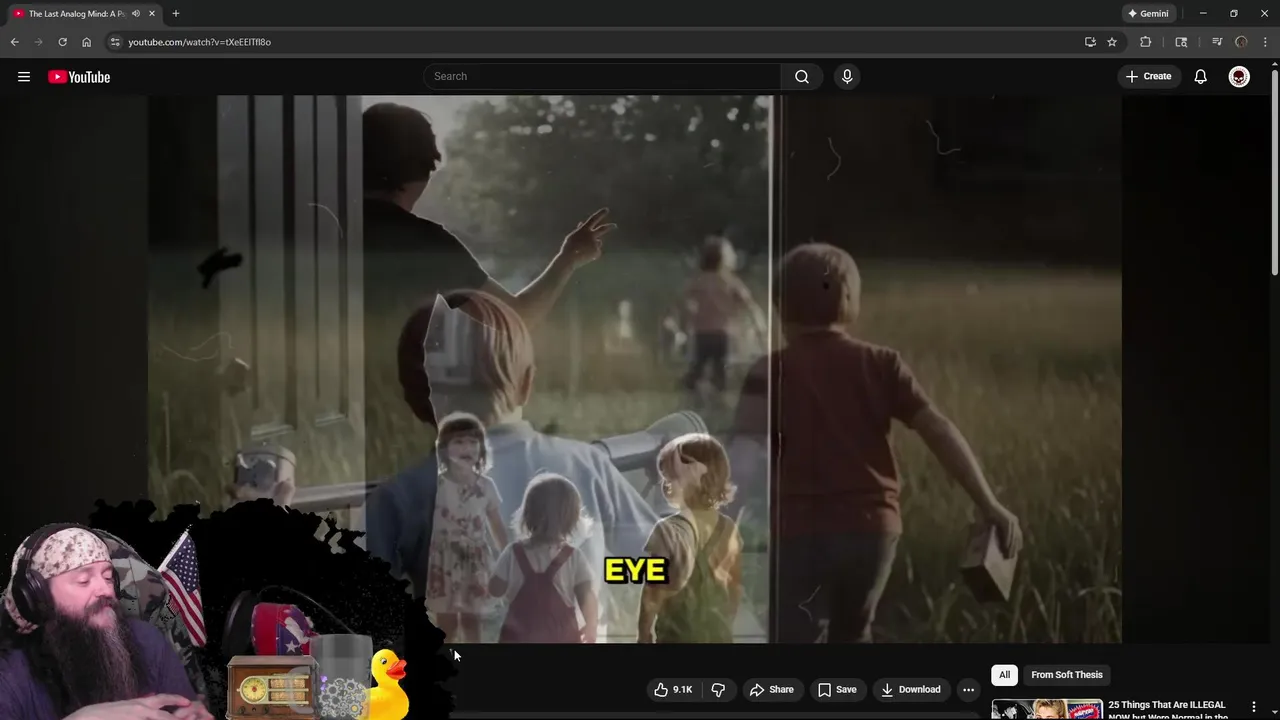
Task: Select the youtube.com address bar URL
Action: 199,42
